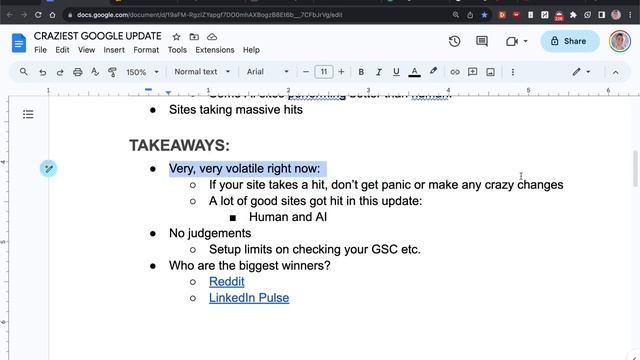Image resolution: width=640 pixels, height=360 pixels.
Task: Star the CRAZIEST GOOGLE UPDATE document
Action: (176, 37)
